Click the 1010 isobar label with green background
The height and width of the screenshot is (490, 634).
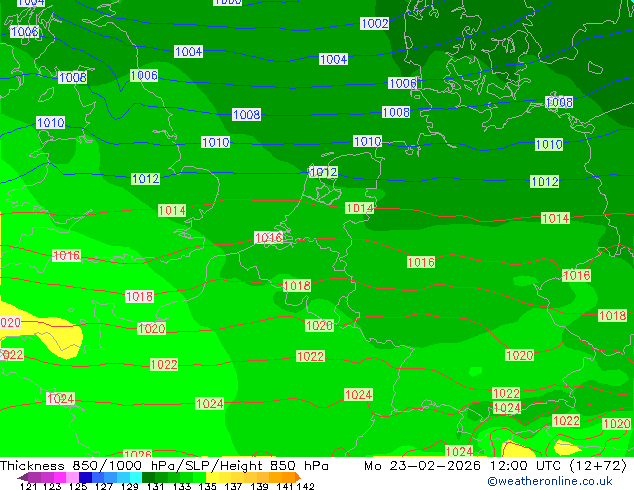point(549,144)
